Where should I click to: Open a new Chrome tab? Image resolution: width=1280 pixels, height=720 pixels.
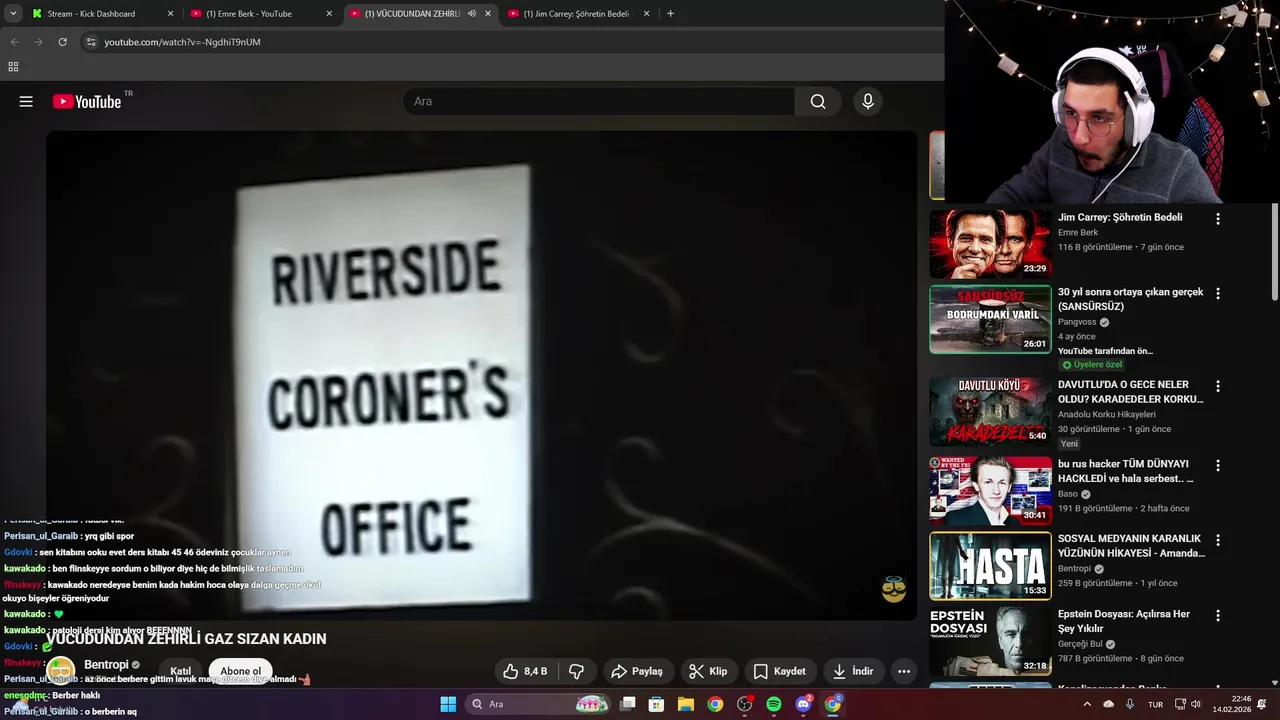(x=670, y=14)
